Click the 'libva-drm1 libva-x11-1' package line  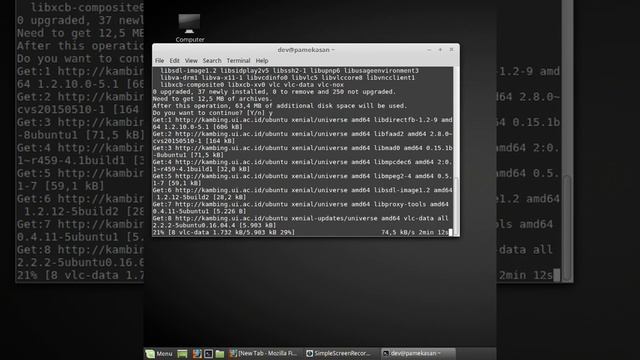point(287,78)
